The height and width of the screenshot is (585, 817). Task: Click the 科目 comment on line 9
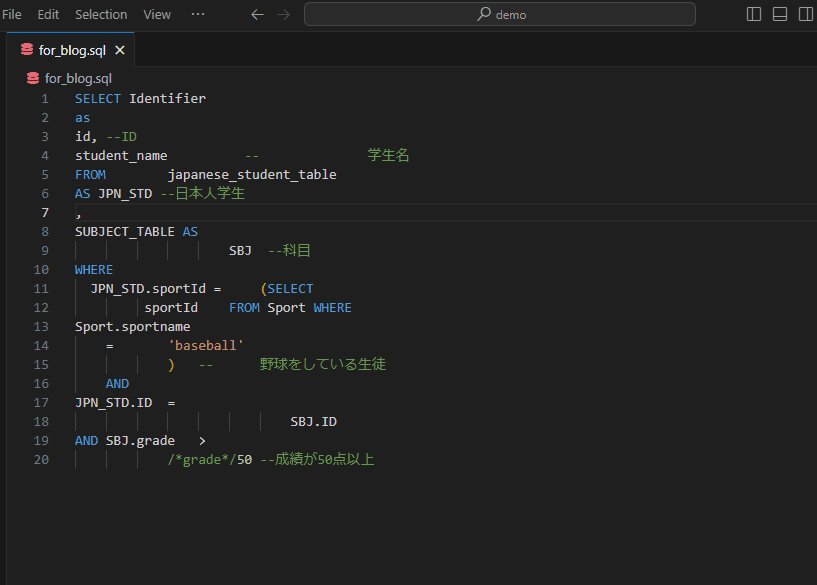[x=296, y=251]
